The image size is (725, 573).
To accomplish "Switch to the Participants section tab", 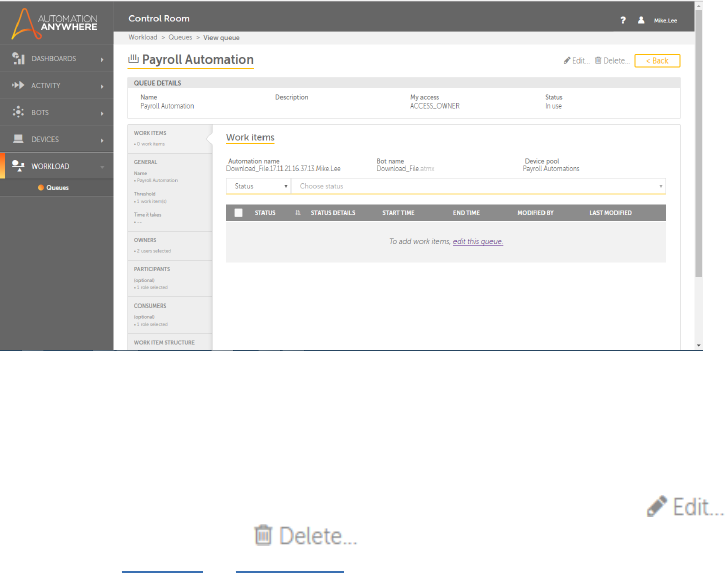I will [x=170, y=278].
